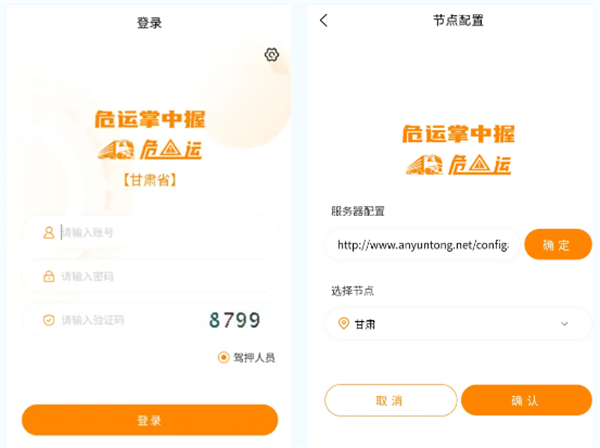Click the 登录 button
The image size is (600, 448).
tap(150, 420)
